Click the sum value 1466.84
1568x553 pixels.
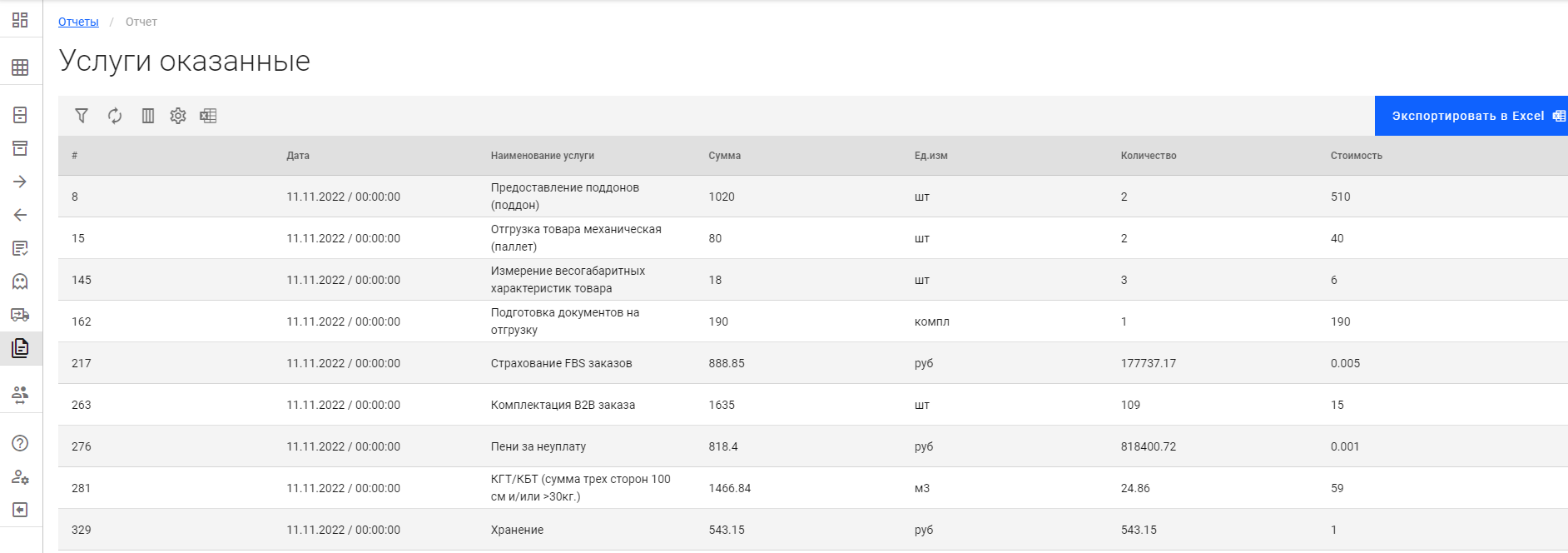tap(730, 488)
